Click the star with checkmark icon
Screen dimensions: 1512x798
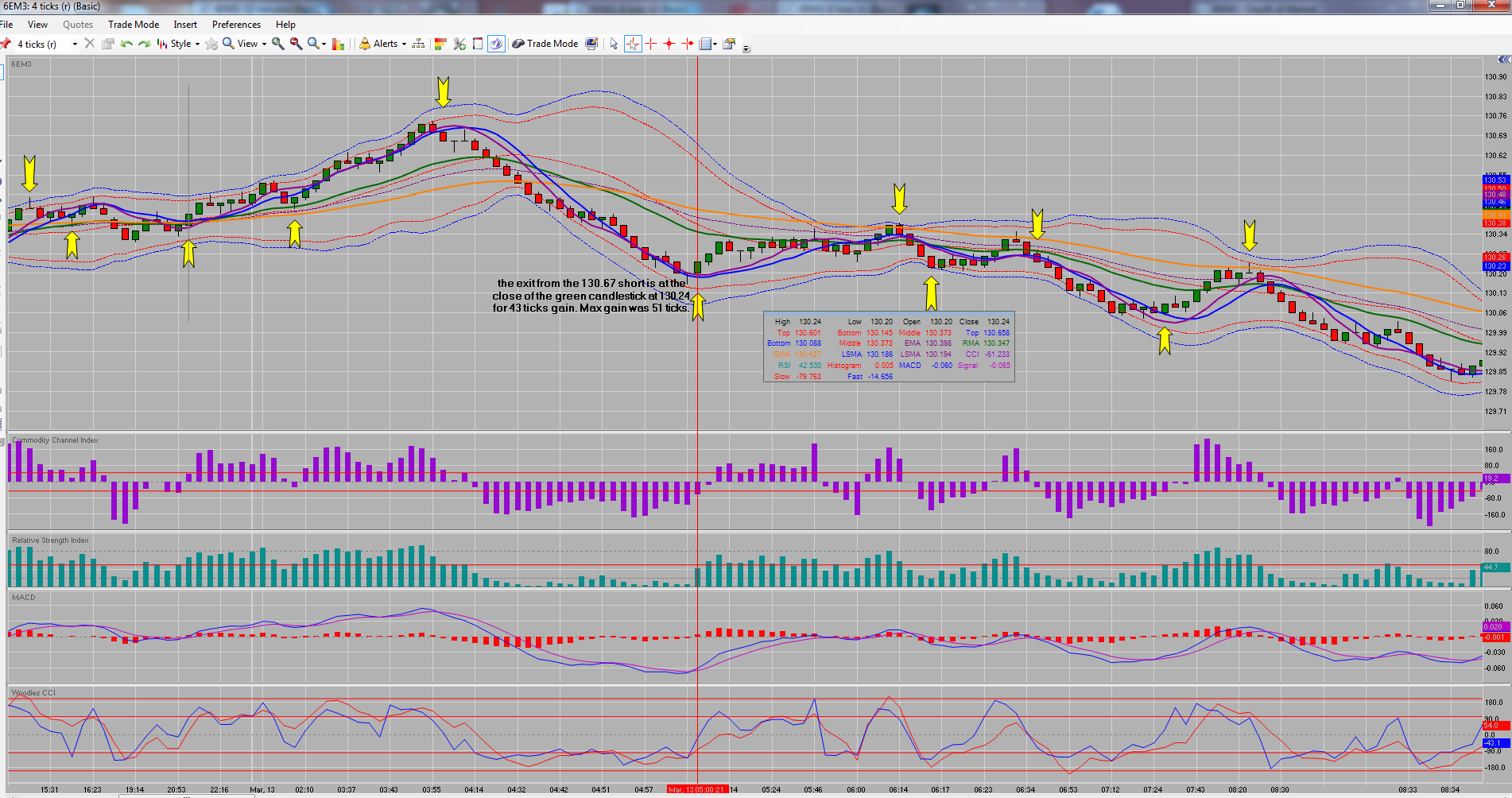pyautogui.click(x=211, y=44)
